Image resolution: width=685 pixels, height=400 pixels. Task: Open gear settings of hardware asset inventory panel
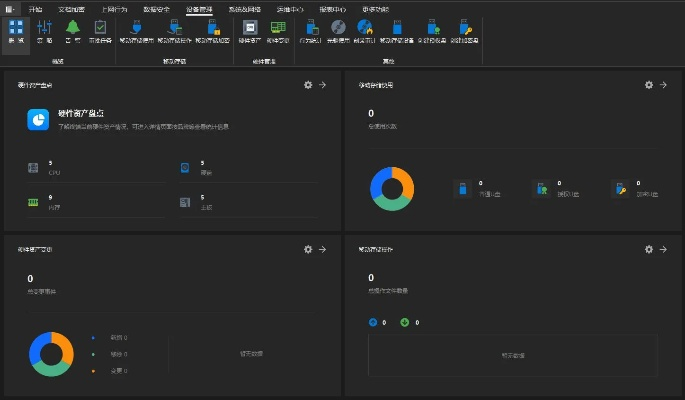[308, 85]
